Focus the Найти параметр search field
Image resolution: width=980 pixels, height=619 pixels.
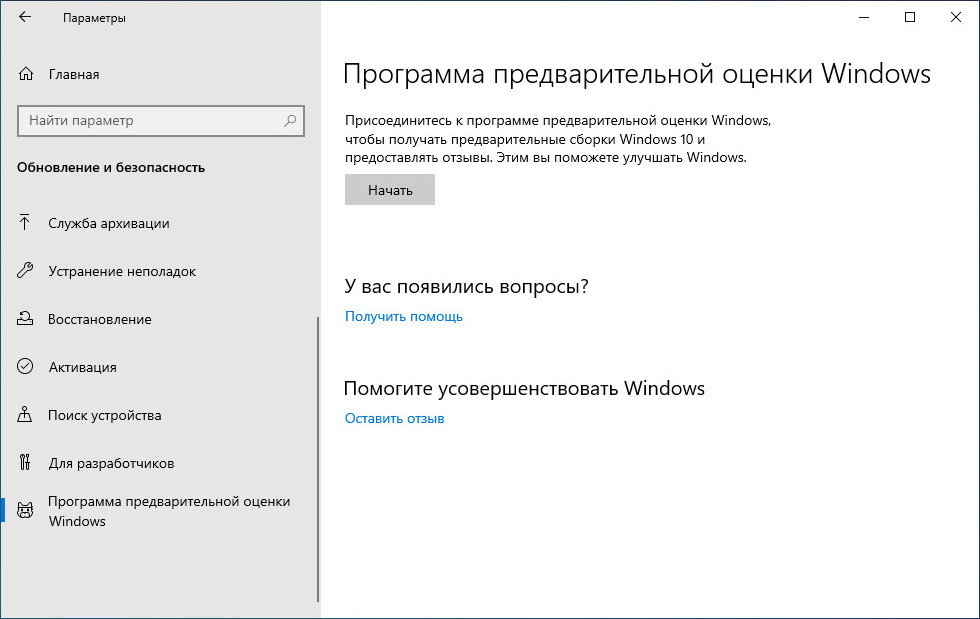[161, 120]
